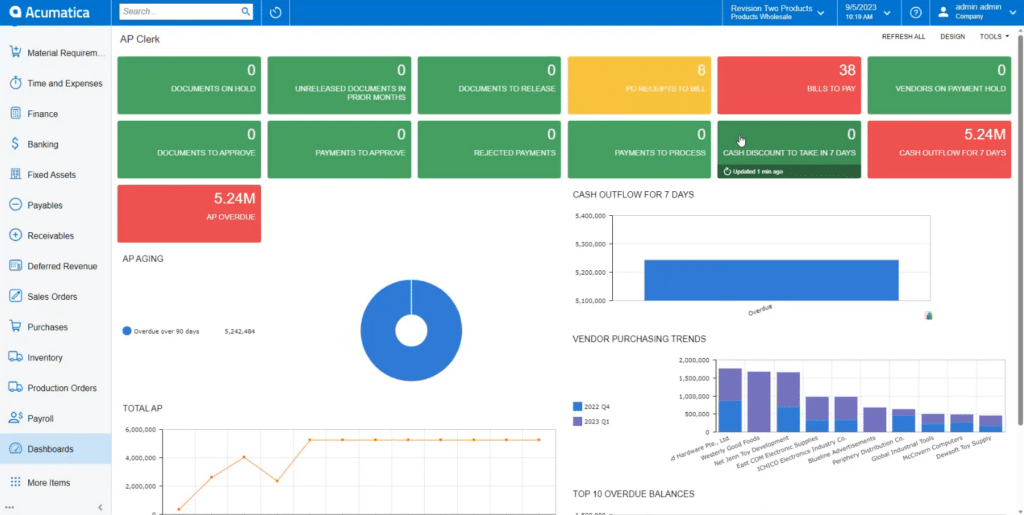The image size is (1024, 515).
Task: Click the Production Orders icon
Action: point(16,388)
